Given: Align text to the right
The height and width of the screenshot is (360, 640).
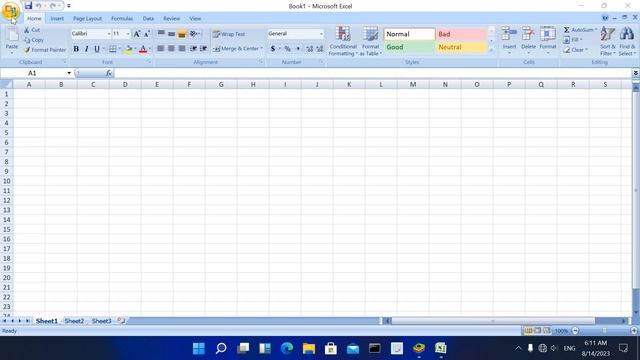Looking at the screenshot, I should [x=182, y=49].
